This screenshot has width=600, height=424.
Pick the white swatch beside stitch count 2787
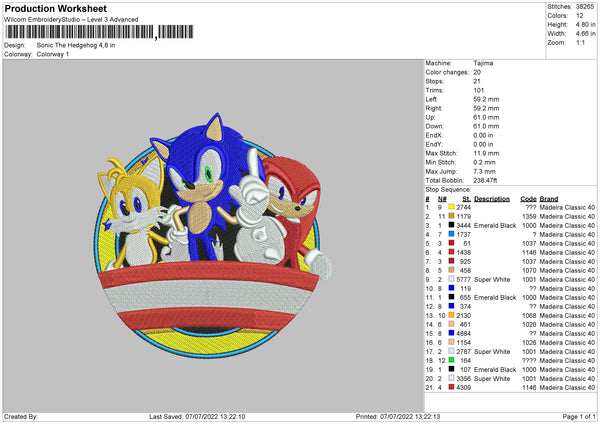pos(451,351)
